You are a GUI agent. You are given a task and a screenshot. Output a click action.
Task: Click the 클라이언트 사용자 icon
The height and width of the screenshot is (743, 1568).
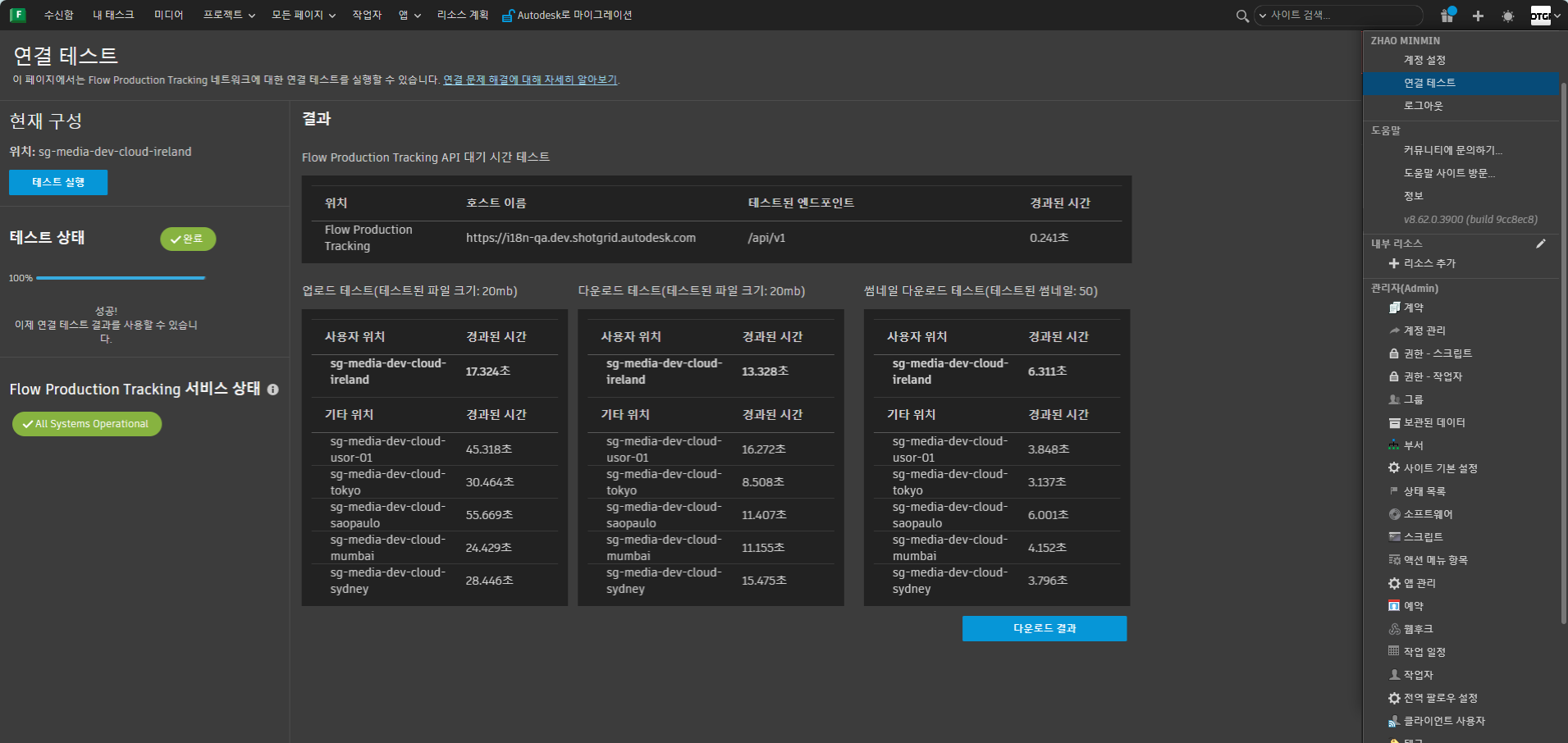[1394, 721]
